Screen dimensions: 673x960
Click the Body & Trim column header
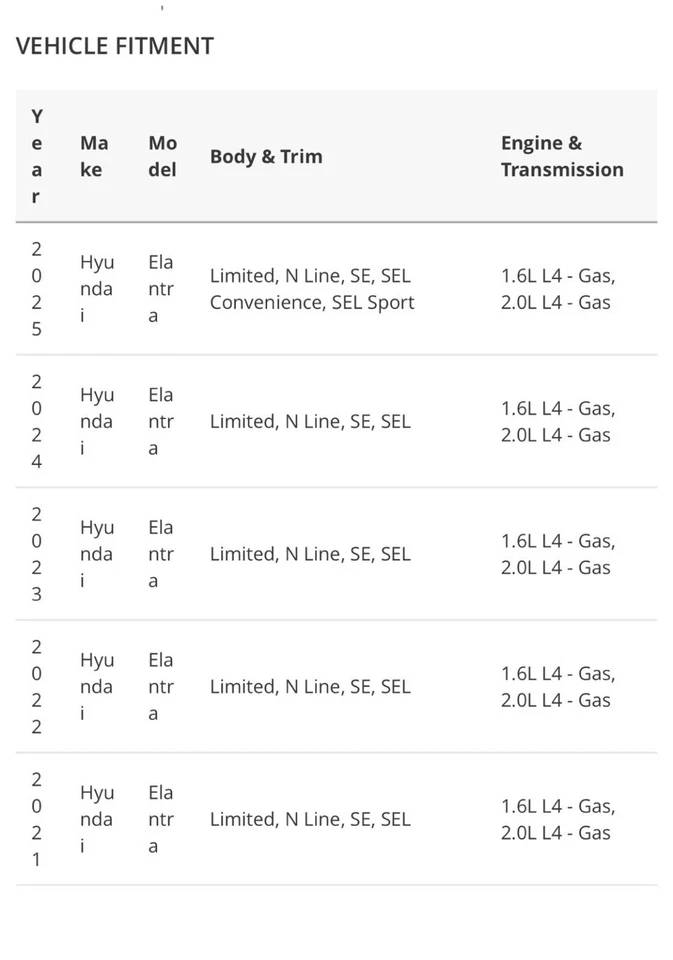pos(266,157)
